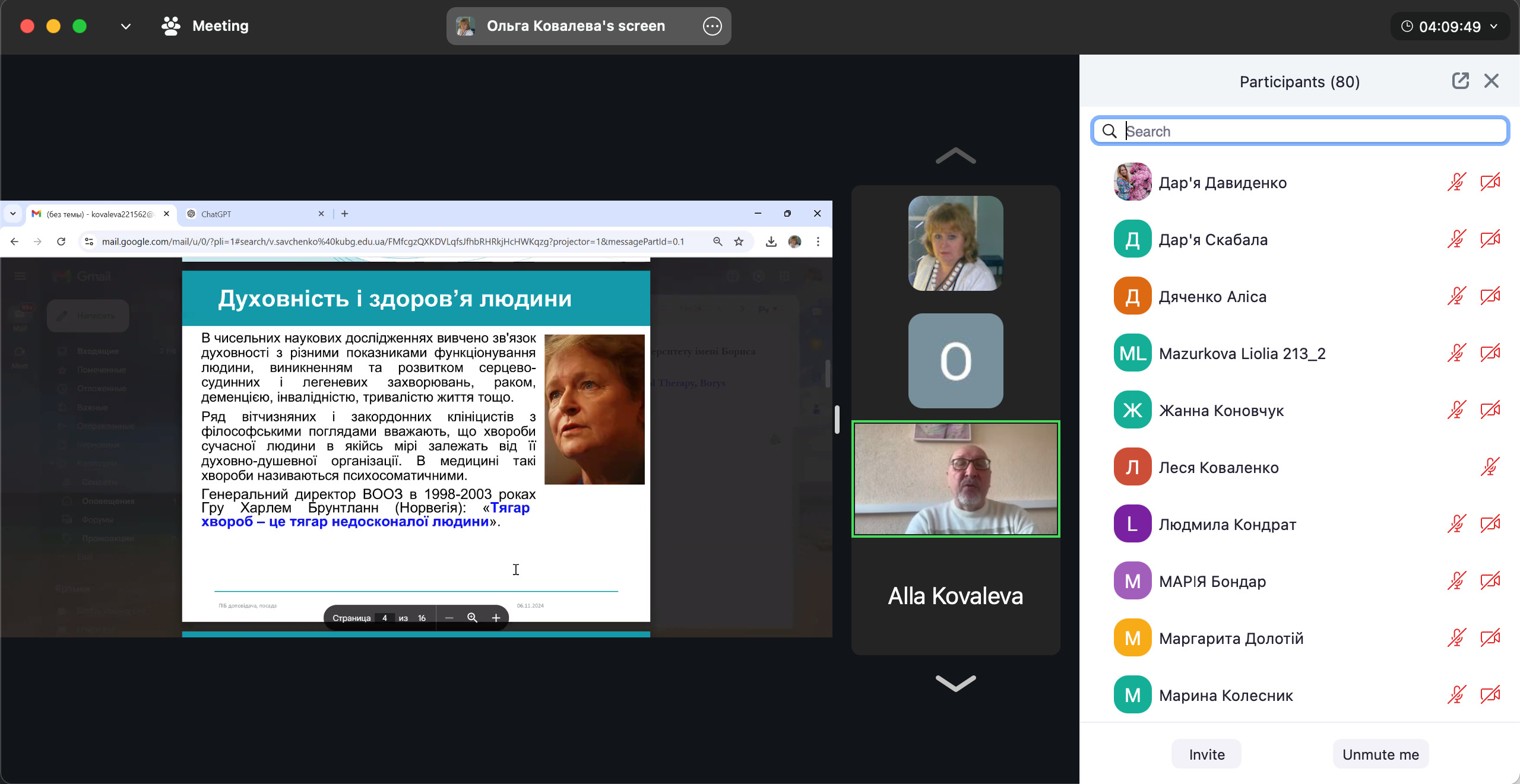Toggle camera icon for Жанна Коновчук

click(x=1490, y=410)
